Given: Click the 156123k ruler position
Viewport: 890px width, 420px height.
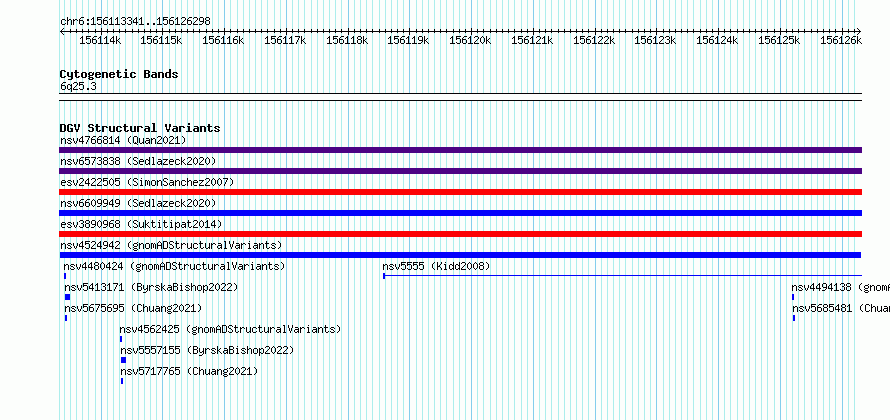Looking at the screenshot, I should pos(655,40).
